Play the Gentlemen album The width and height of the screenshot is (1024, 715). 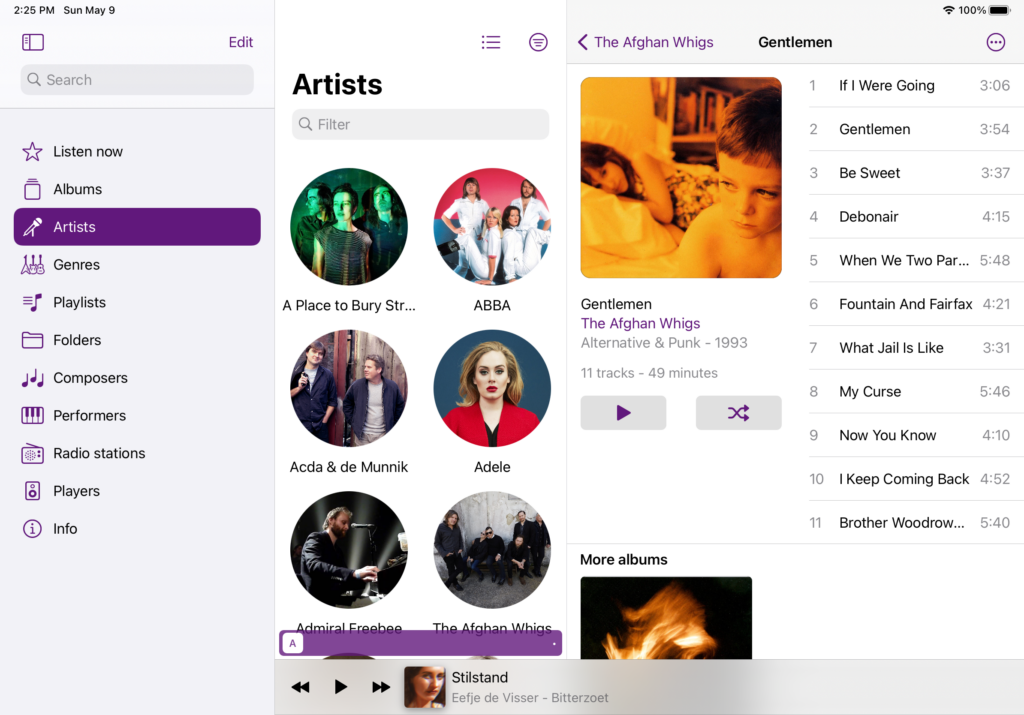click(623, 413)
